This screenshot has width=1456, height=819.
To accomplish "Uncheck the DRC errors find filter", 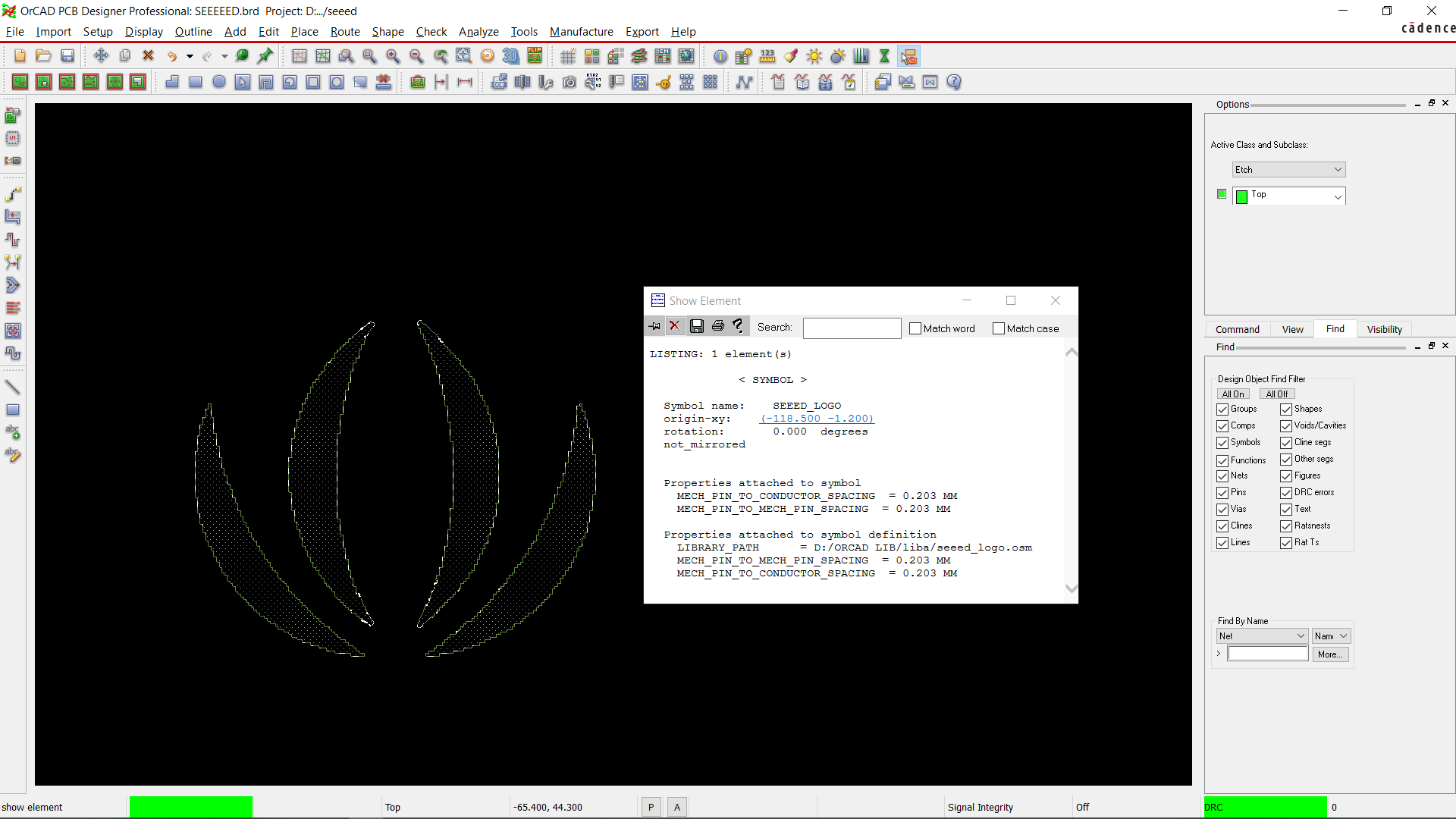I will point(1286,493).
